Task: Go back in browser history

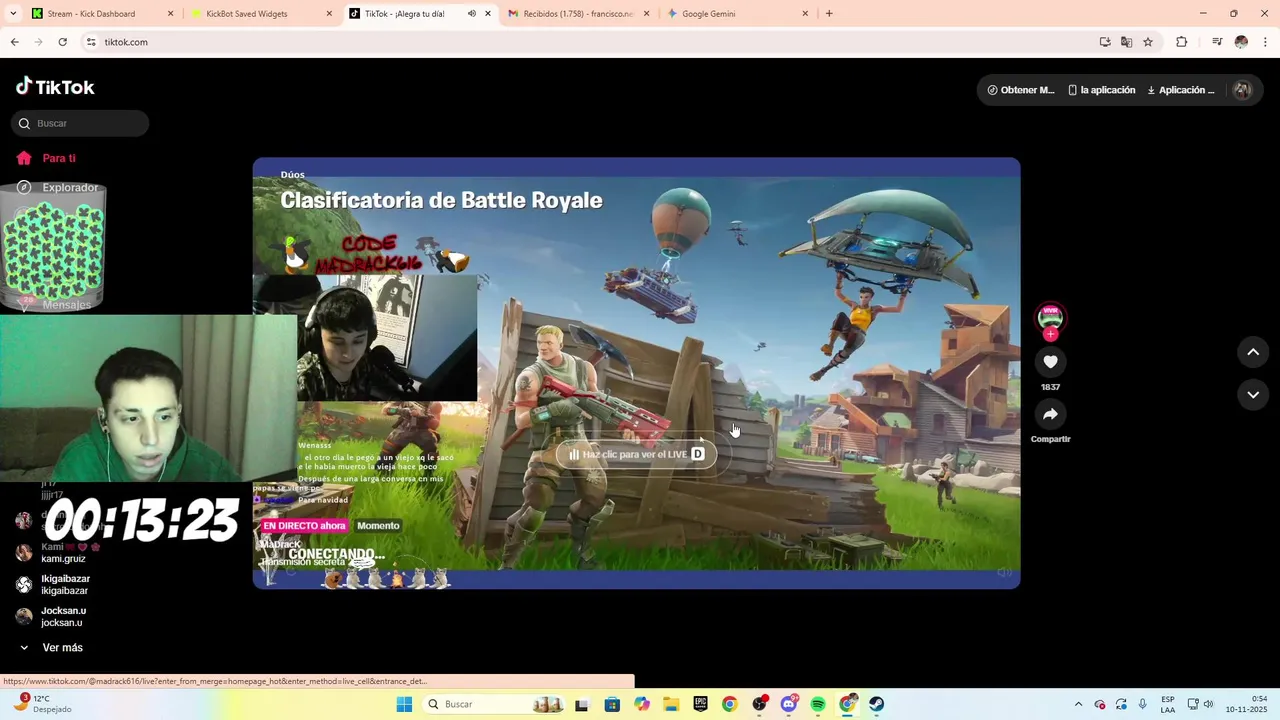Action: tap(14, 42)
